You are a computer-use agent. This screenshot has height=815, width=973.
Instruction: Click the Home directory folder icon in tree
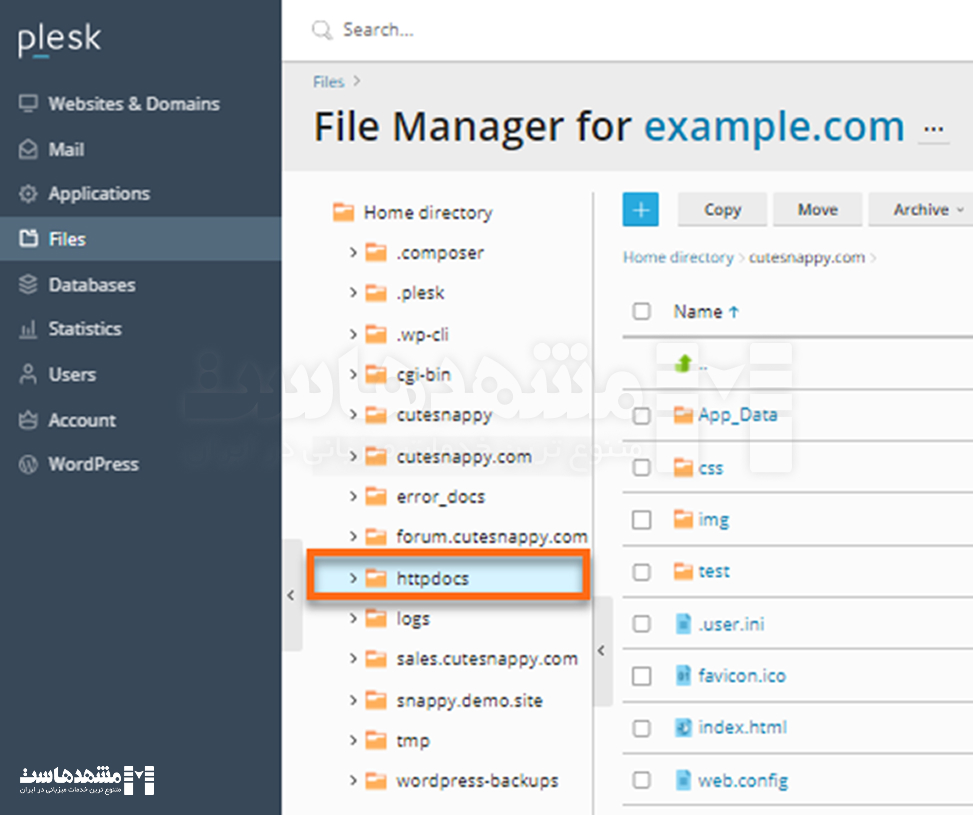343,212
